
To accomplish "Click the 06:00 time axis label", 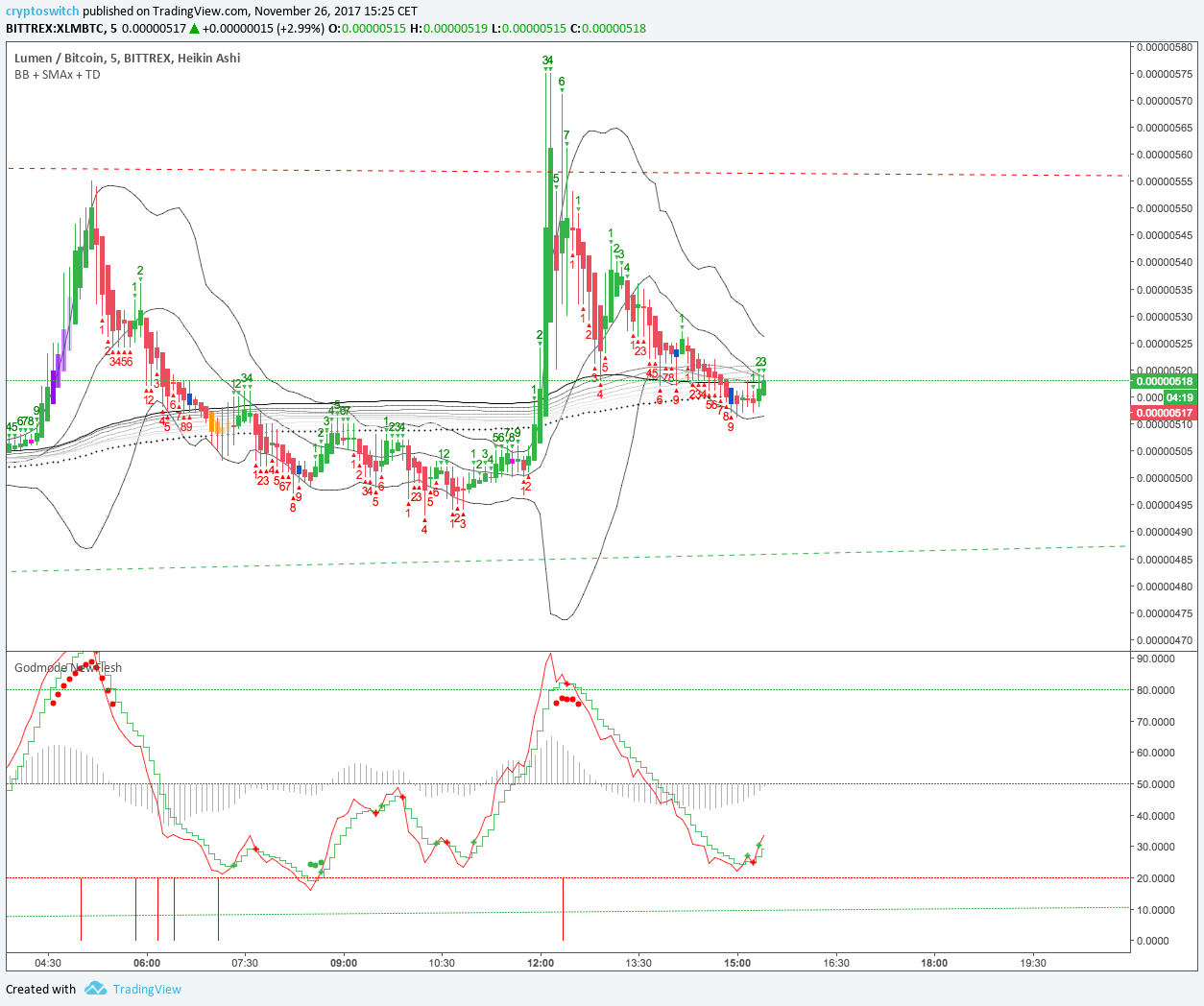I will pos(147,963).
